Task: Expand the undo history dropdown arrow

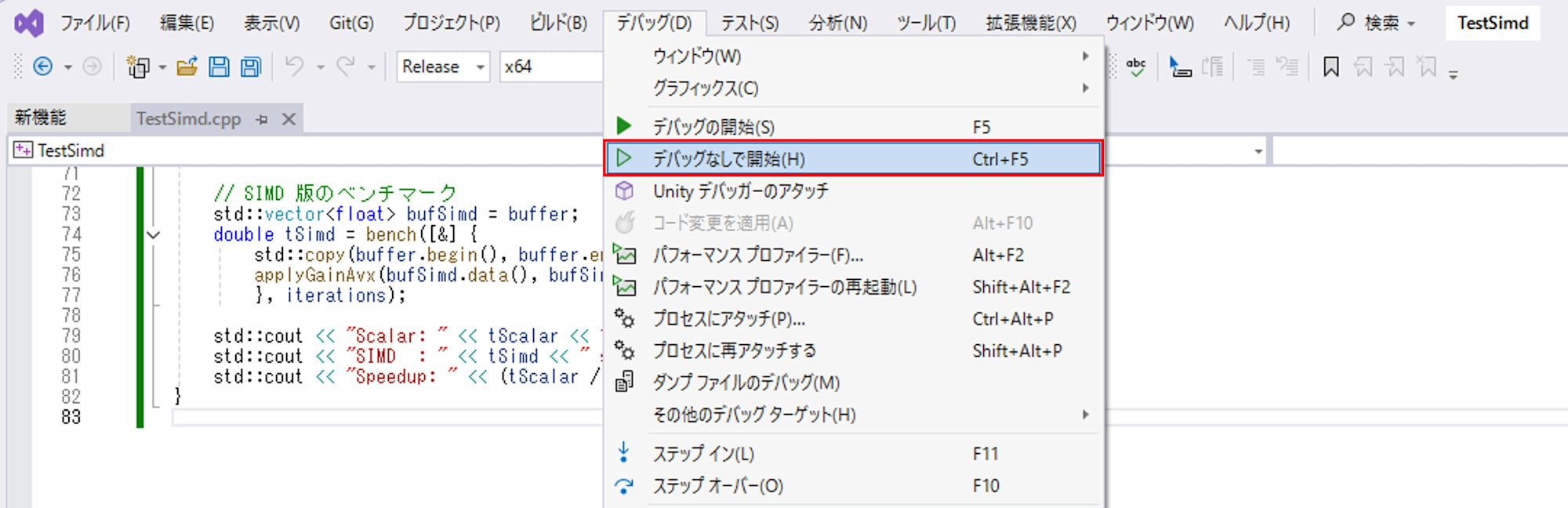Action: (320, 67)
